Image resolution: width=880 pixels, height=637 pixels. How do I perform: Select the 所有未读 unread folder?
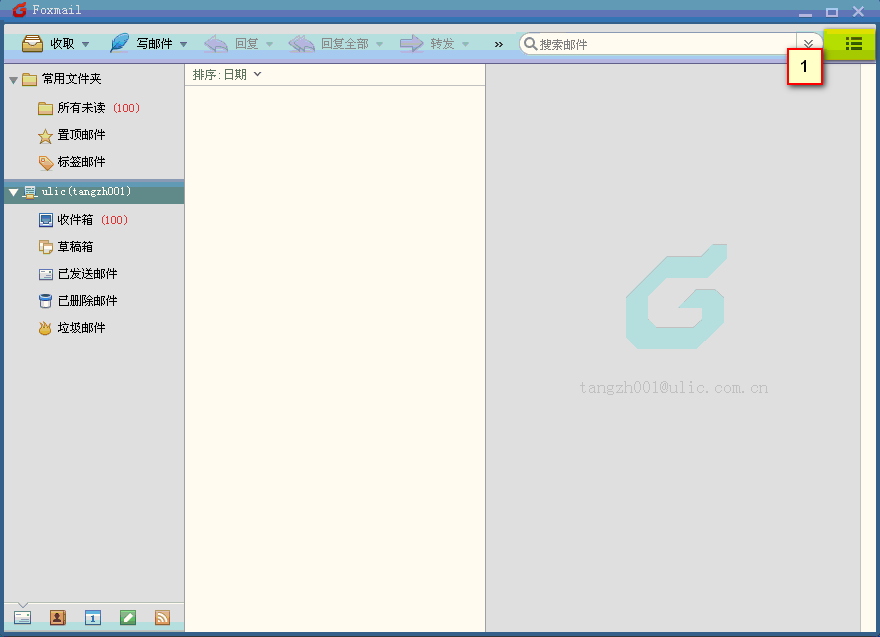tap(80, 108)
